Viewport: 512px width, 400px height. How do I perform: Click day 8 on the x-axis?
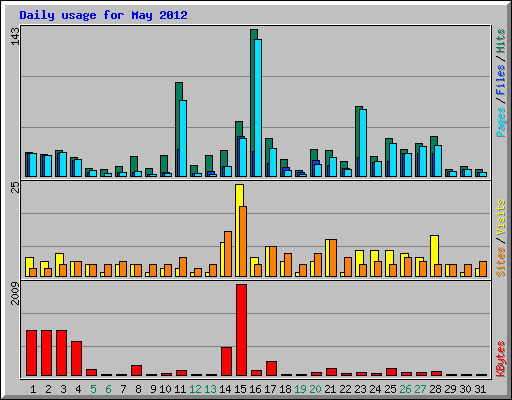(138, 389)
